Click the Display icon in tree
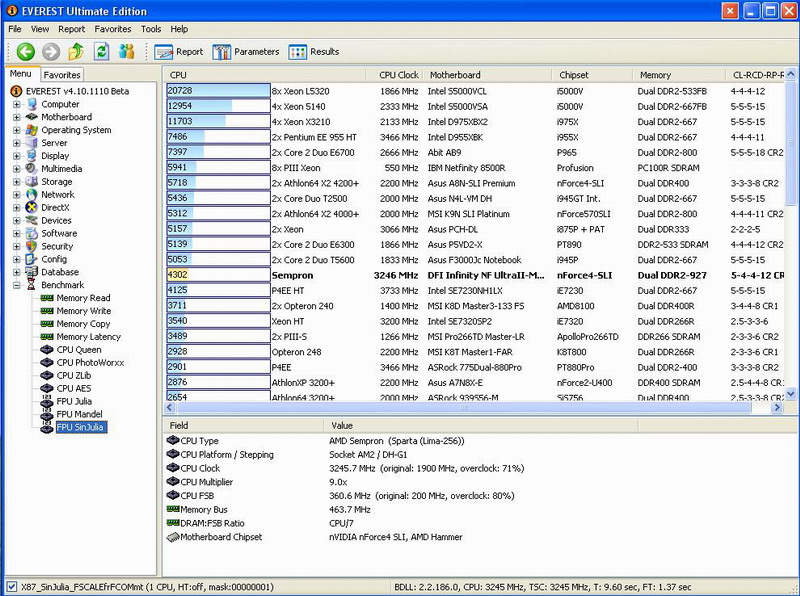This screenshot has width=800, height=596. tap(32, 156)
